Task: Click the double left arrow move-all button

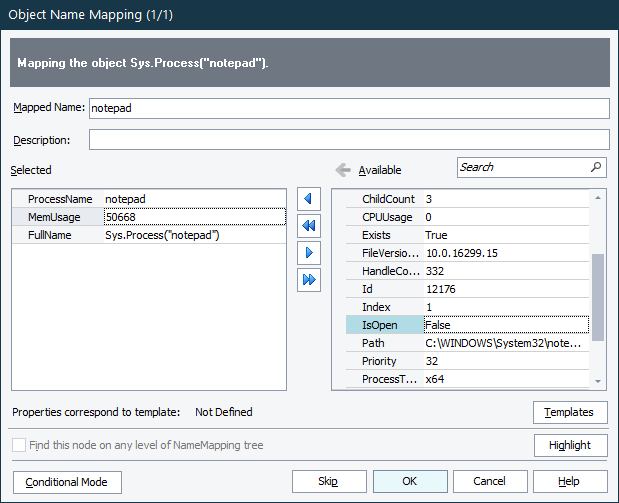Action: 309,226
